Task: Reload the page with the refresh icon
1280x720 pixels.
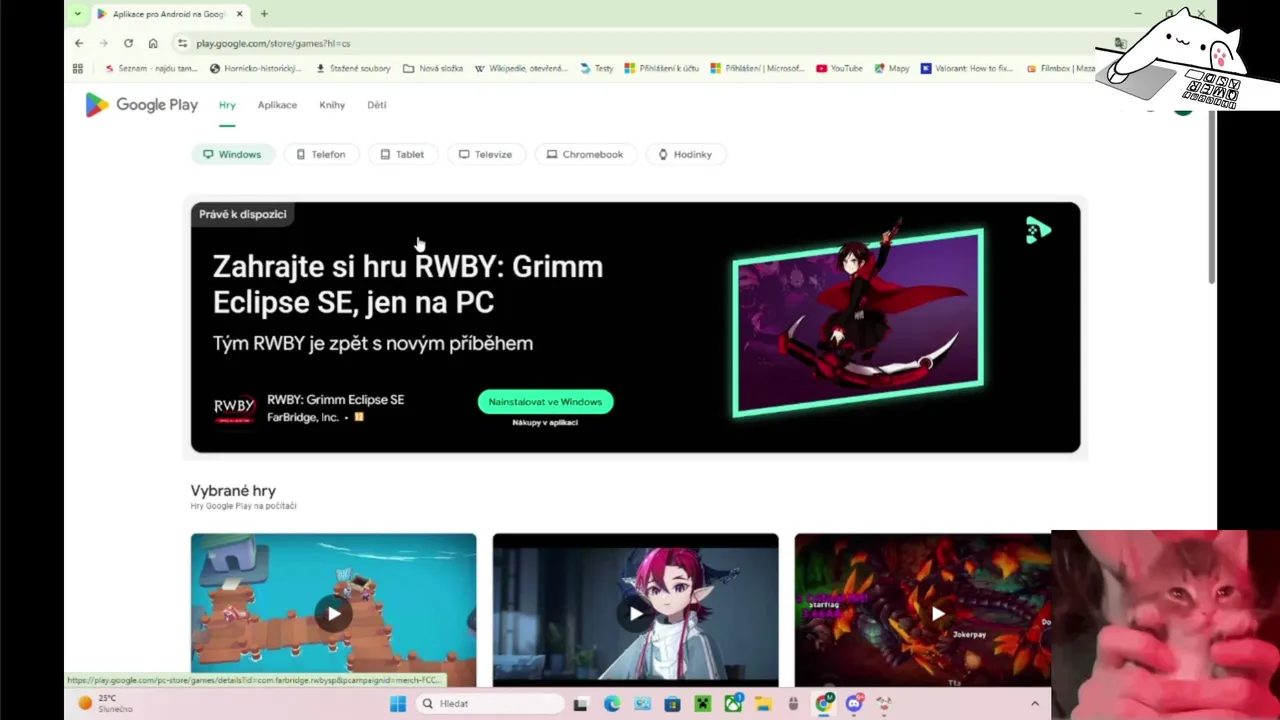Action: pyautogui.click(x=128, y=43)
